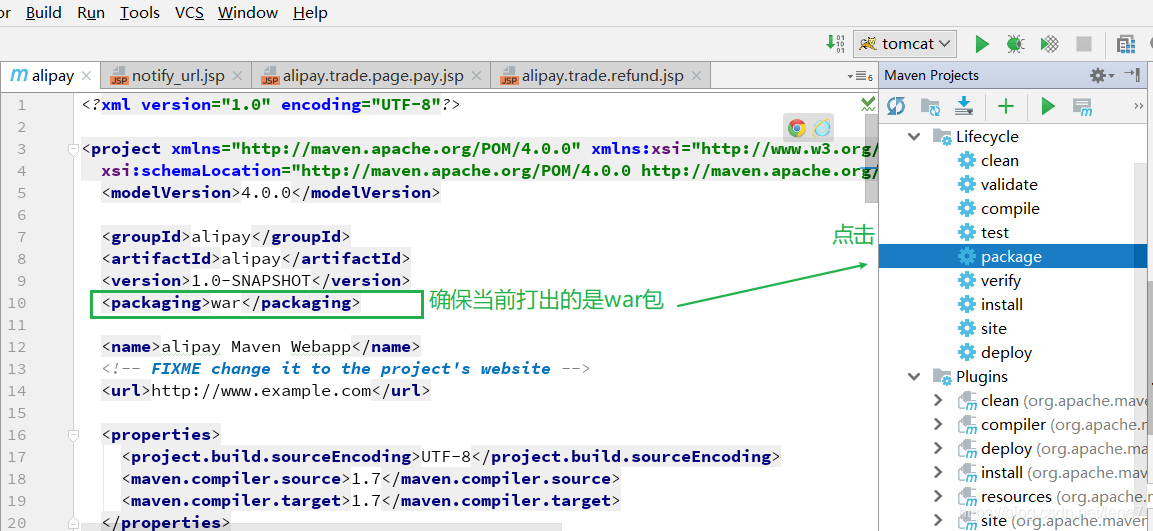Debug tomcat with the bug icon
1153x531 pixels.
coord(1015,44)
